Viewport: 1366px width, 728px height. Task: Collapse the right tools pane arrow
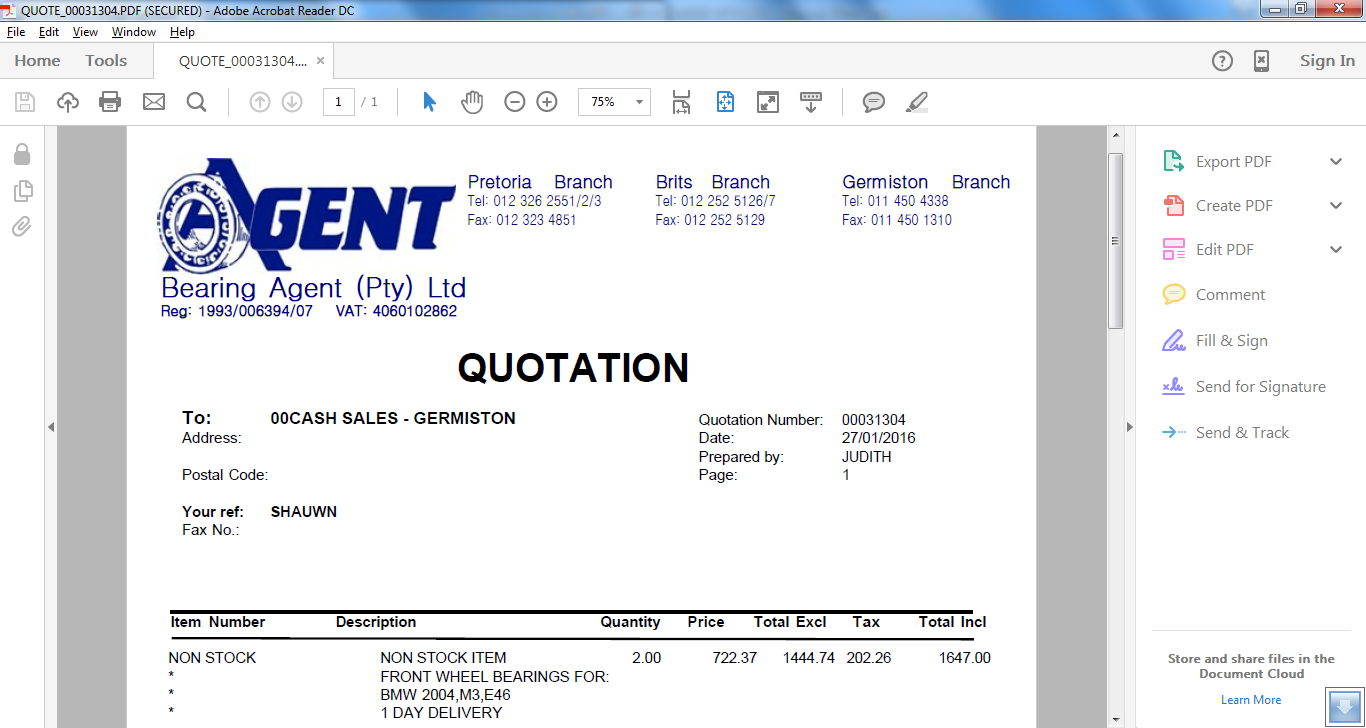pyautogui.click(x=1130, y=427)
